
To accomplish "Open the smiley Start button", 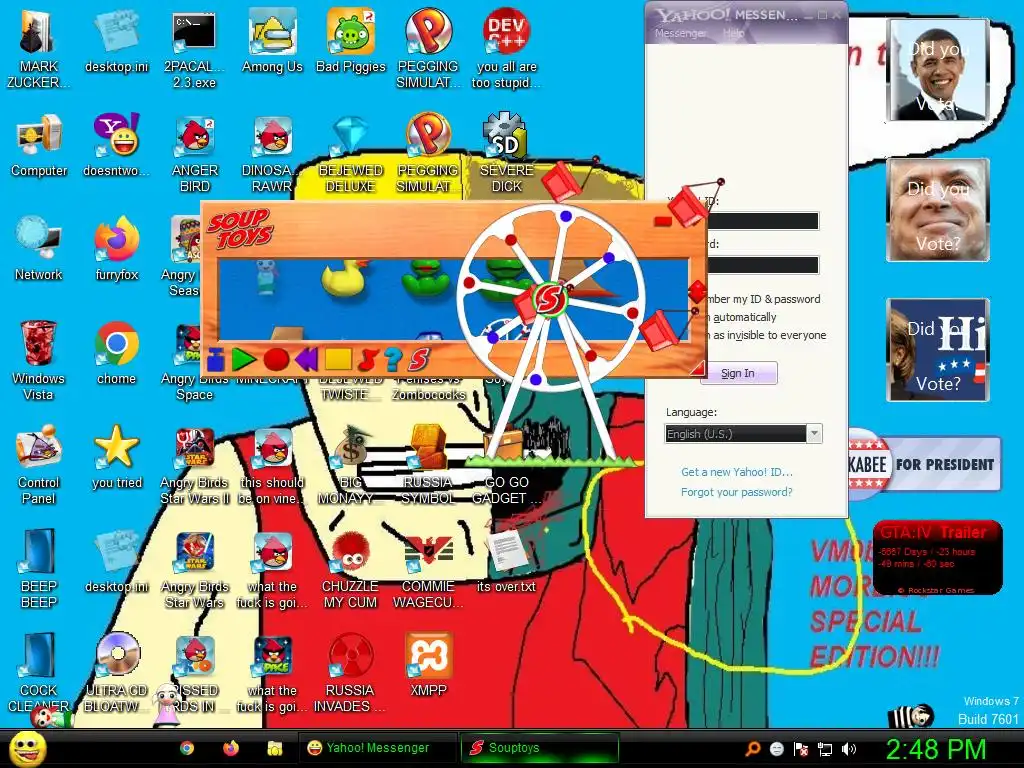I will [x=27, y=748].
